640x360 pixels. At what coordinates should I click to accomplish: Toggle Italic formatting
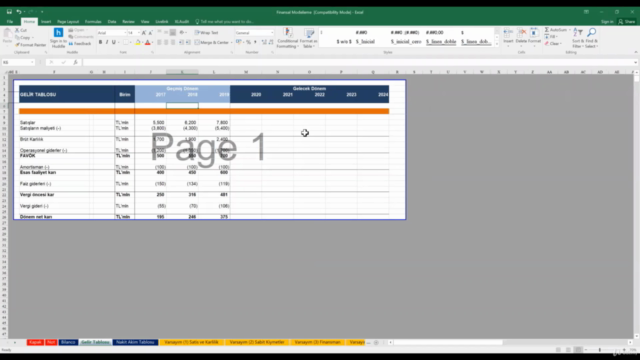[x=107, y=42]
